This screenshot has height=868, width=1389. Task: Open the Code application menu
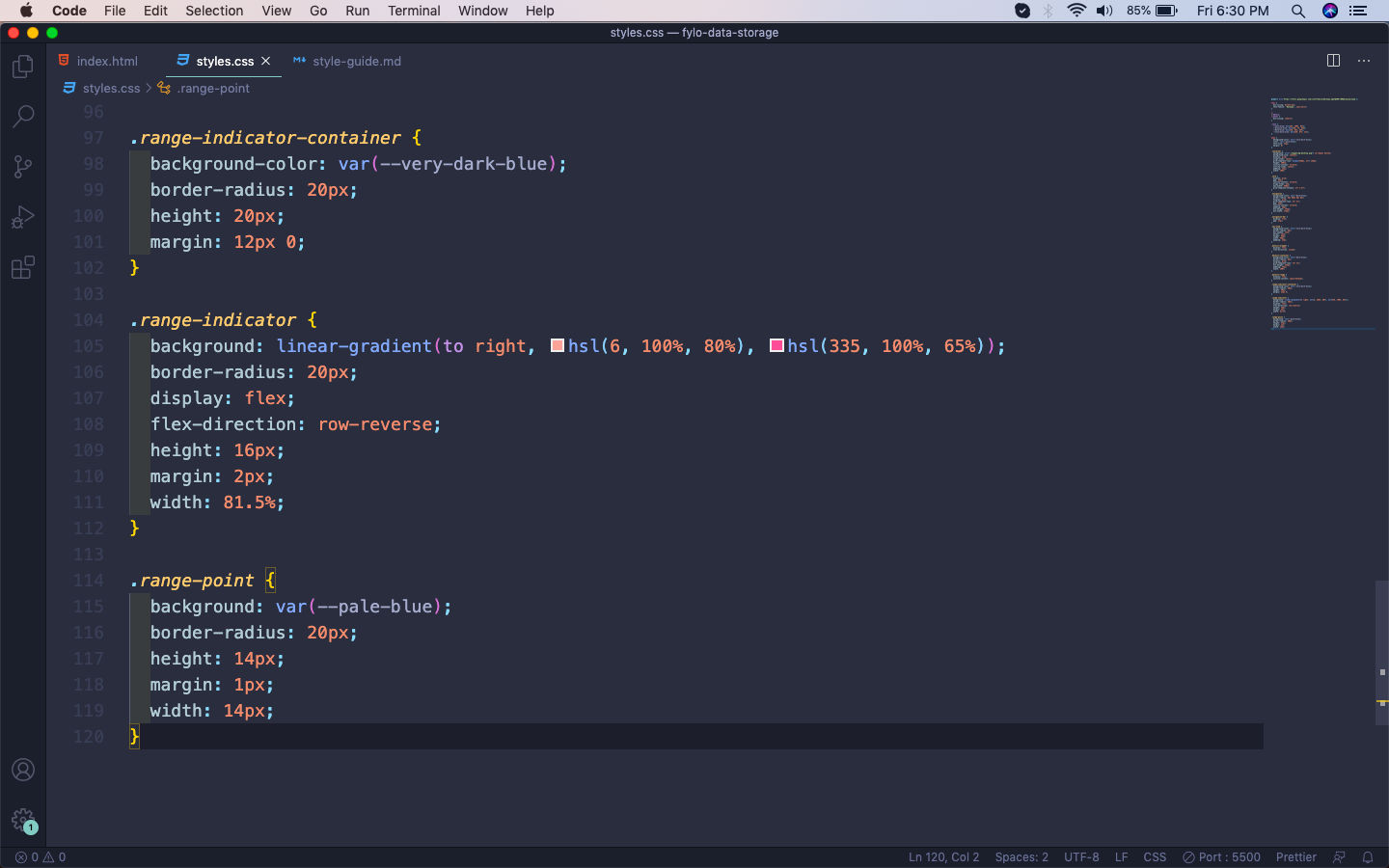pyautogui.click(x=69, y=11)
